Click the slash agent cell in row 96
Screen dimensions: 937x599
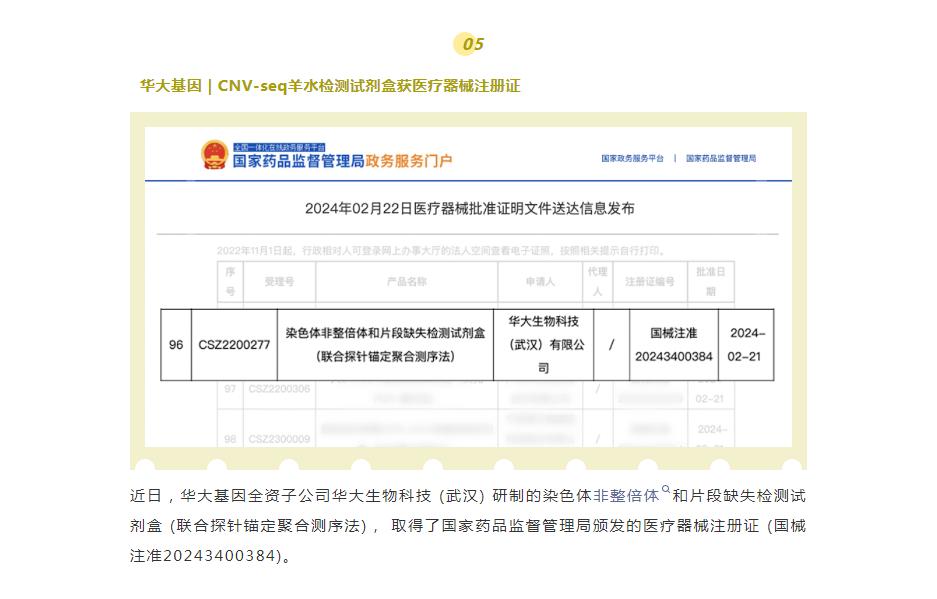611,345
